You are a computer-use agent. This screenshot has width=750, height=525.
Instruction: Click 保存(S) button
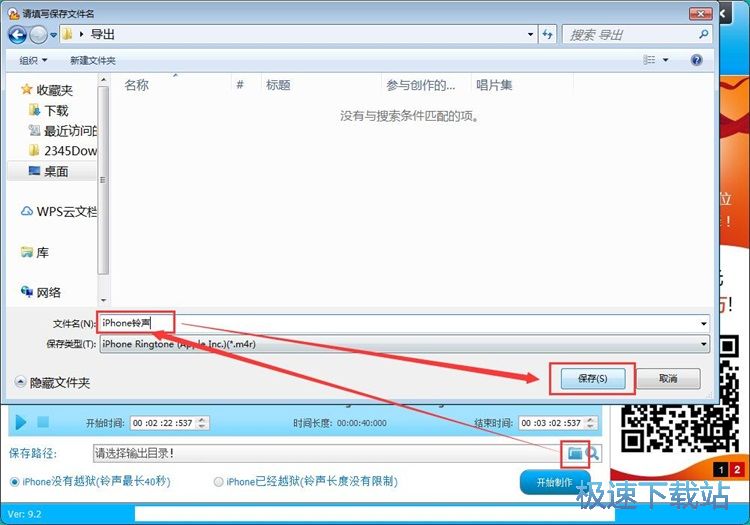point(593,379)
